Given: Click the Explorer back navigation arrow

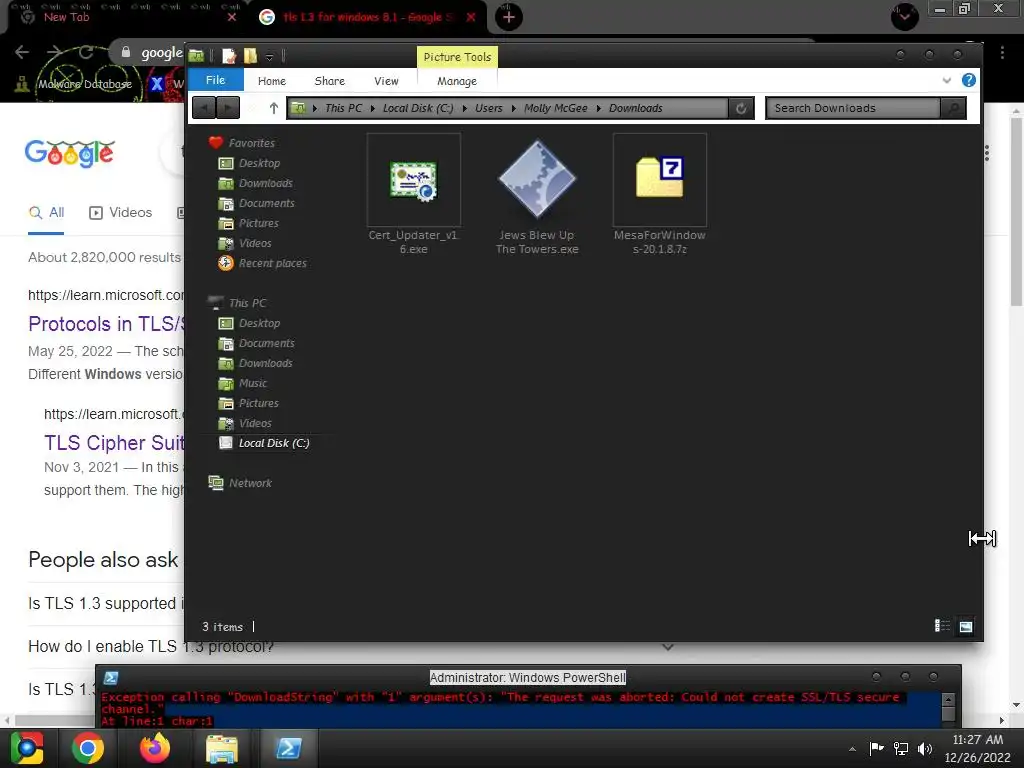Looking at the screenshot, I should (204, 108).
